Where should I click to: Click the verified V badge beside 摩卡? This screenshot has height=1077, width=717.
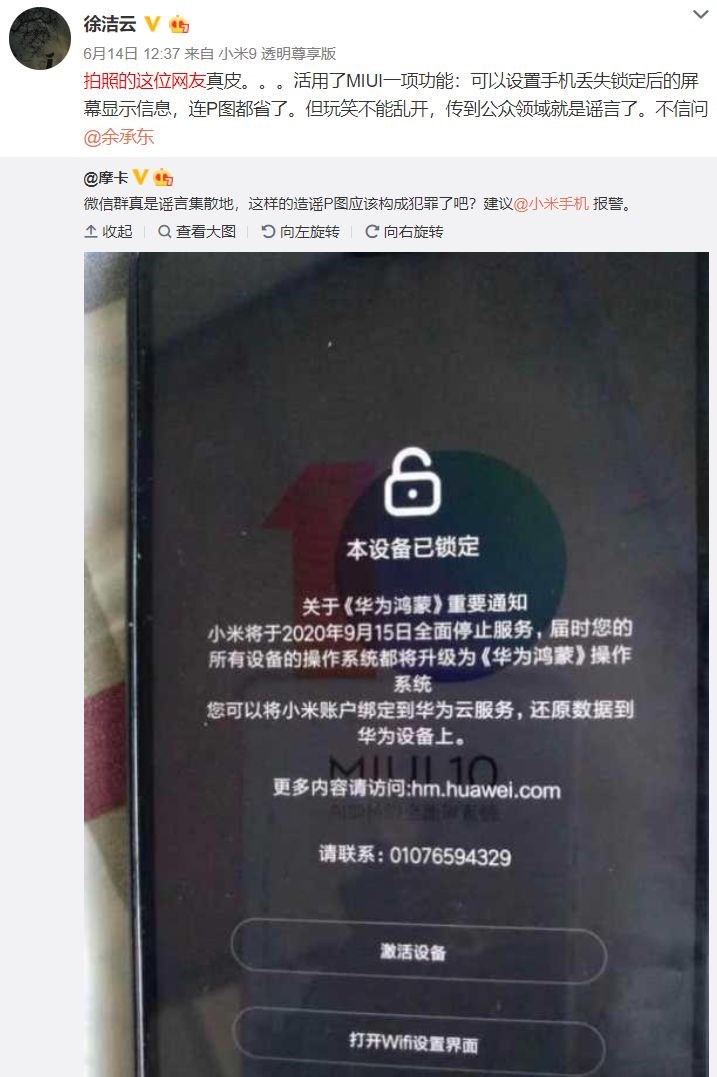(x=140, y=177)
